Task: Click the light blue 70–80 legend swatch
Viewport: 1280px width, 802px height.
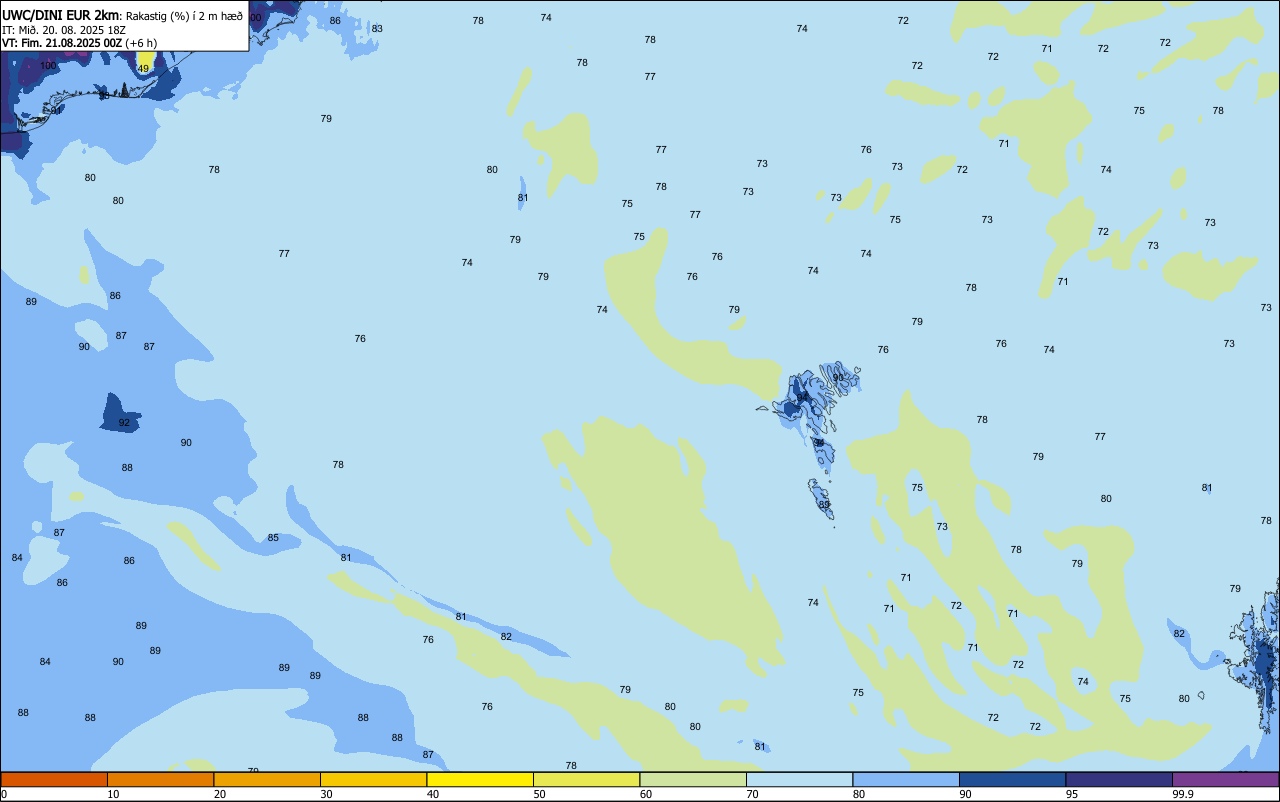Action: click(x=799, y=779)
